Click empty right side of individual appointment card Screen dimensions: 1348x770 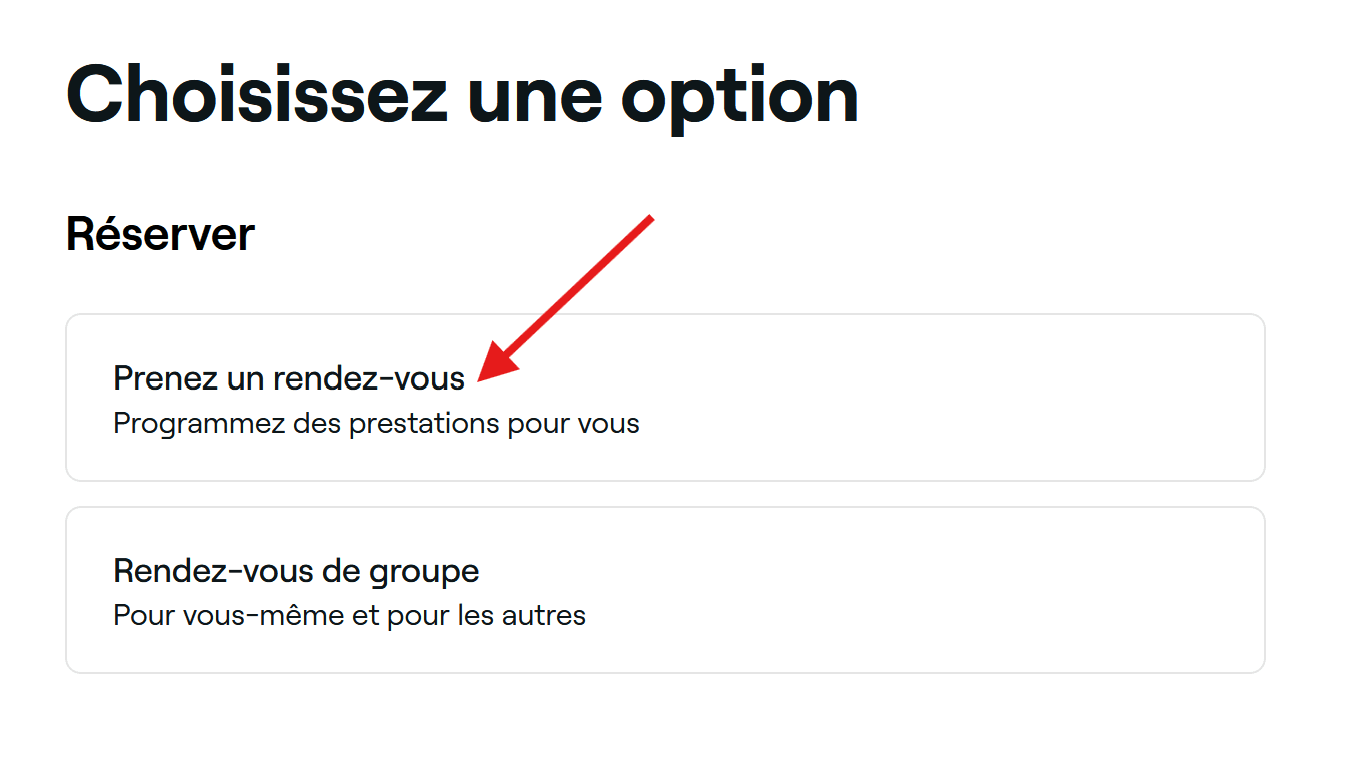[1000, 398]
